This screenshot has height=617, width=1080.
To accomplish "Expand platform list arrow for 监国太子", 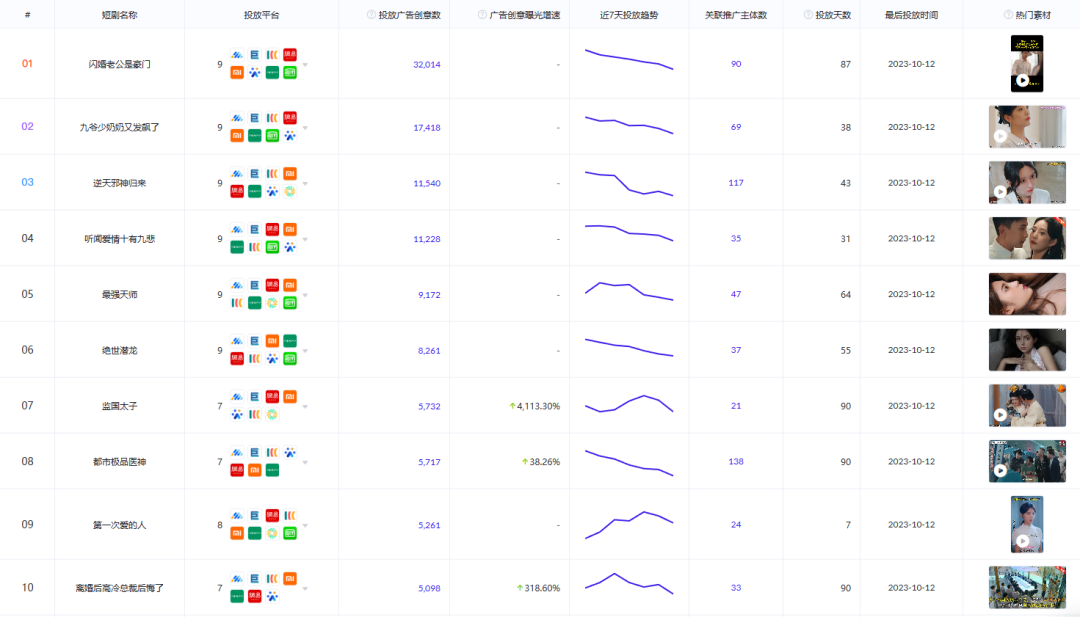I will tap(305, 407).
